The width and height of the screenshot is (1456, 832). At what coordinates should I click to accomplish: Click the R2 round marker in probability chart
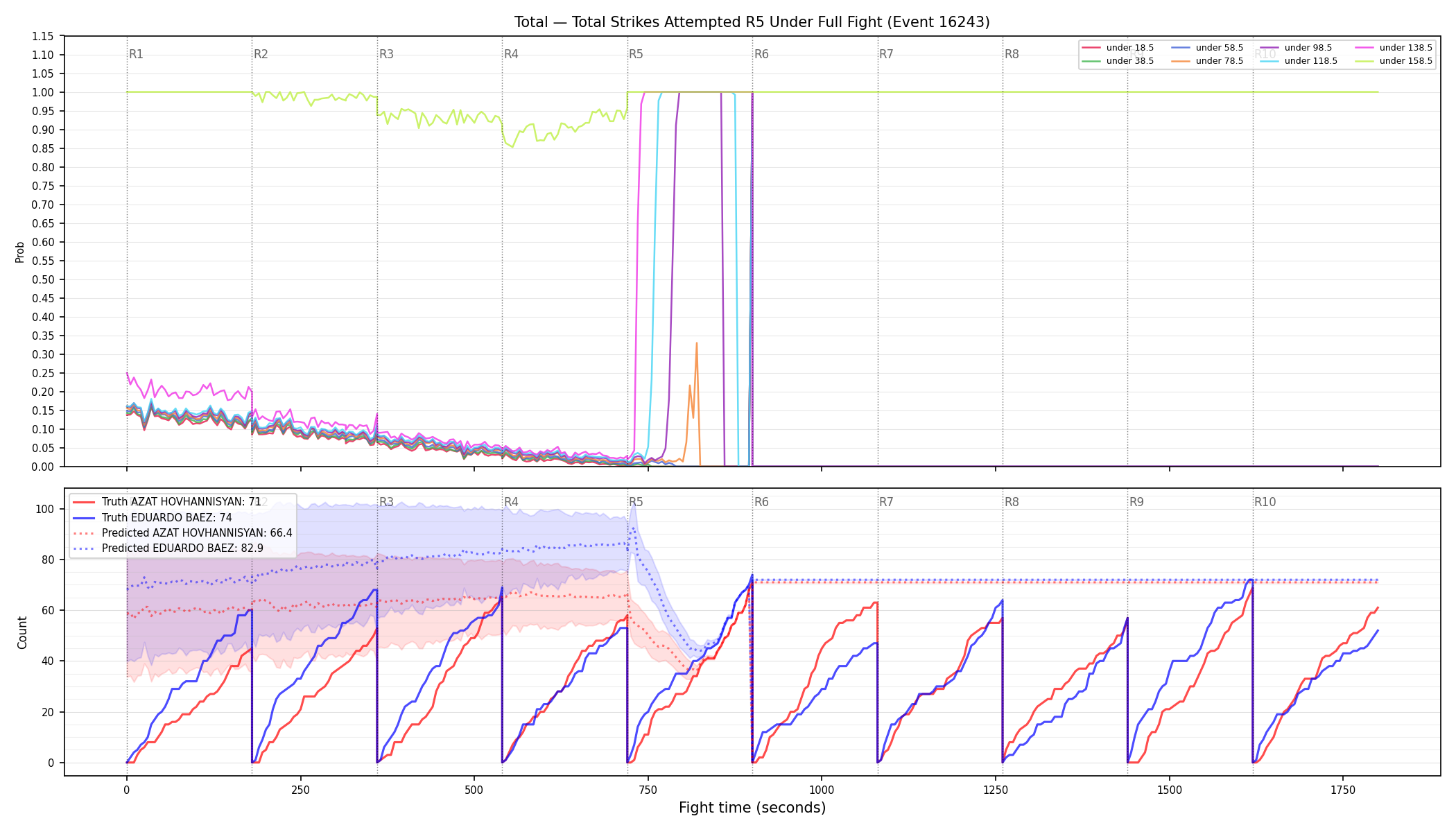pyautogui.click(x=261, y=54)
